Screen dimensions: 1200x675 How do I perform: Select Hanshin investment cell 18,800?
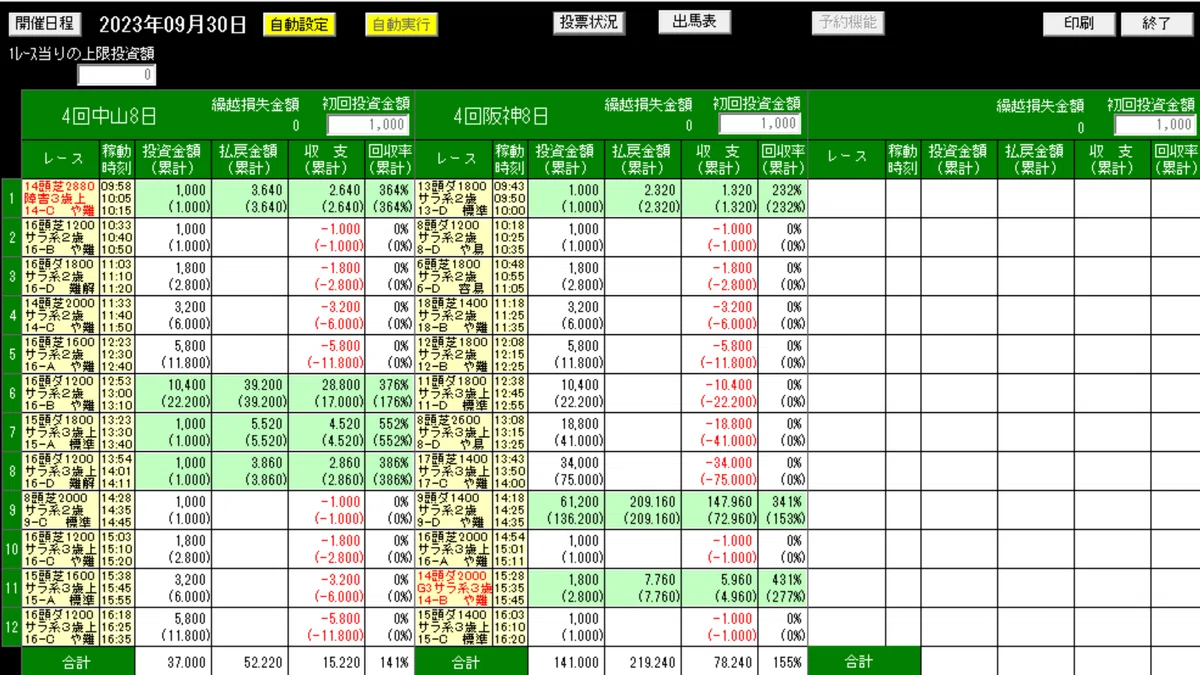(x=566, y=433)
